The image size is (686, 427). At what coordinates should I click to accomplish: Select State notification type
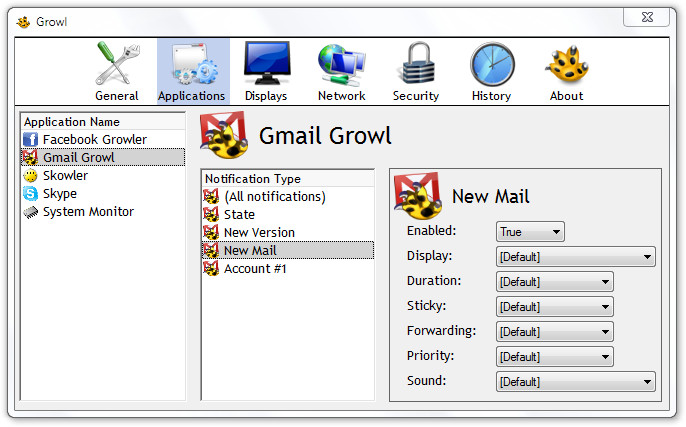[288, 215]
